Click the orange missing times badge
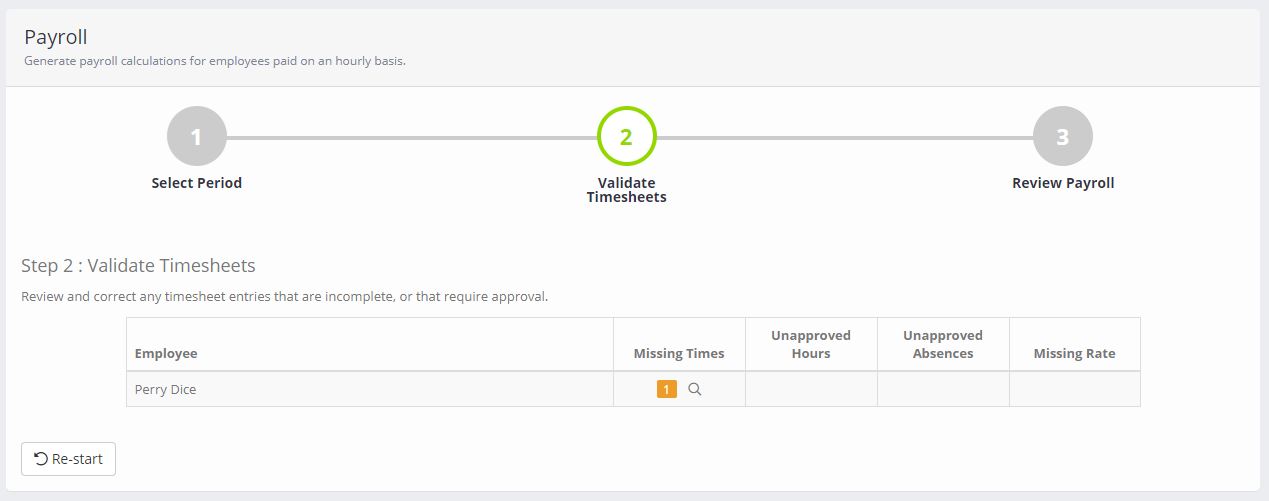The width and height of the screenshot is (1269, 501). (667, 390)
